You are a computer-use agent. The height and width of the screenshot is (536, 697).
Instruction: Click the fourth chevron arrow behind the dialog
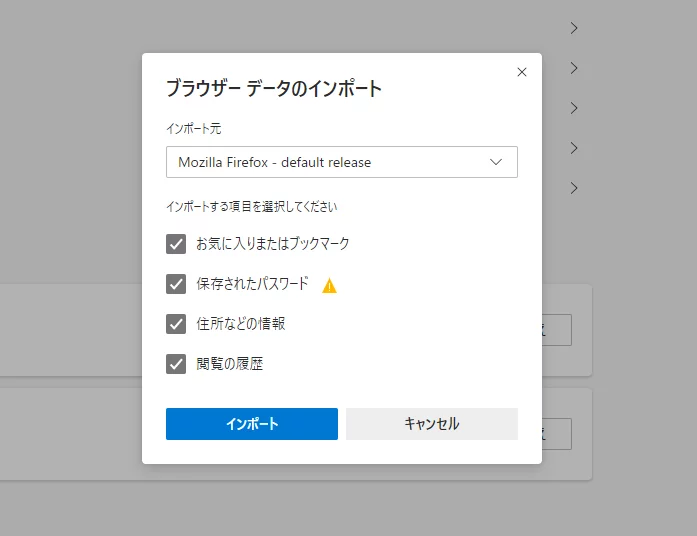574,148
